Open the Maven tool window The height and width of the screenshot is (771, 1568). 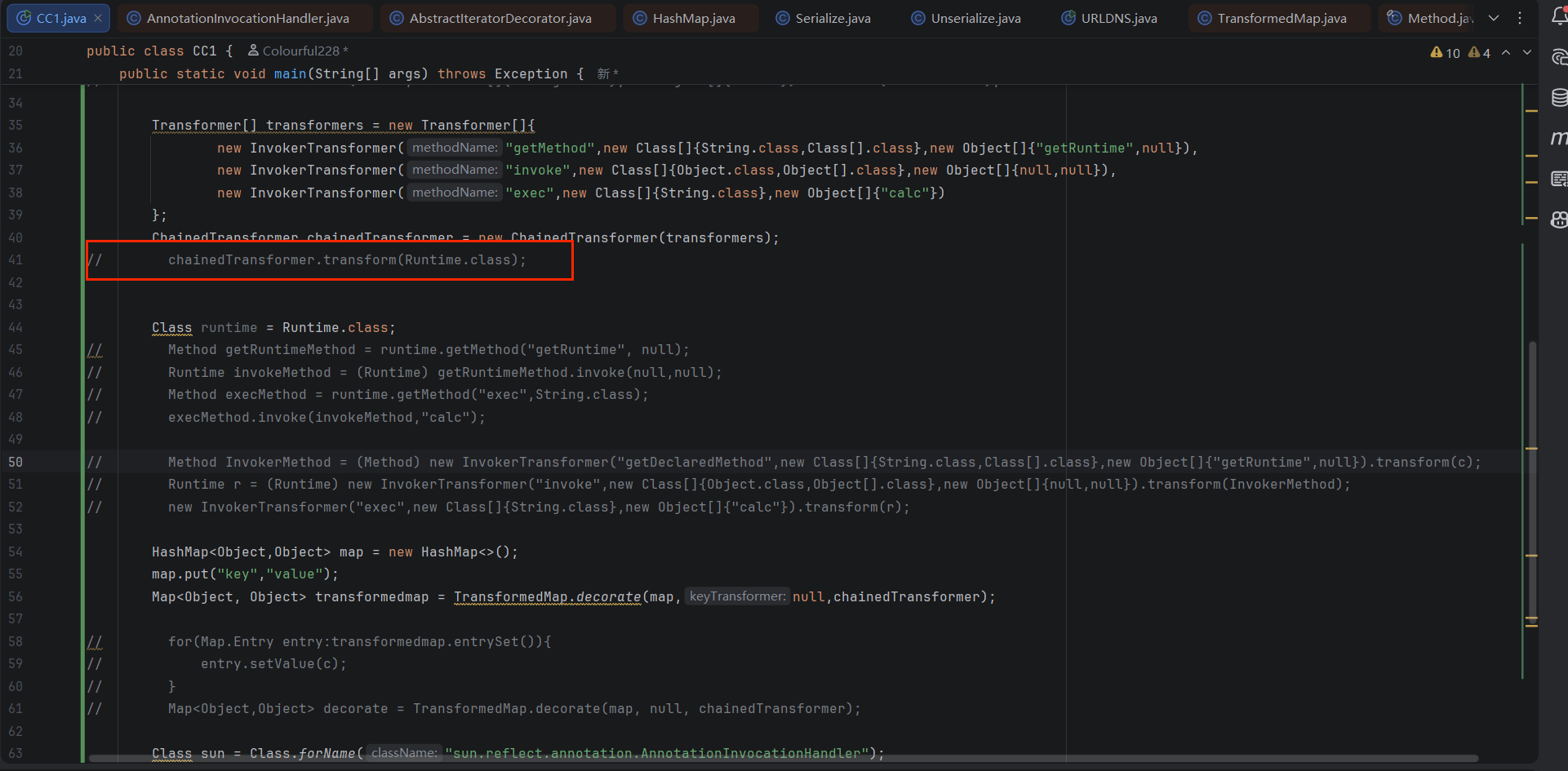(x=1558, y=138)
